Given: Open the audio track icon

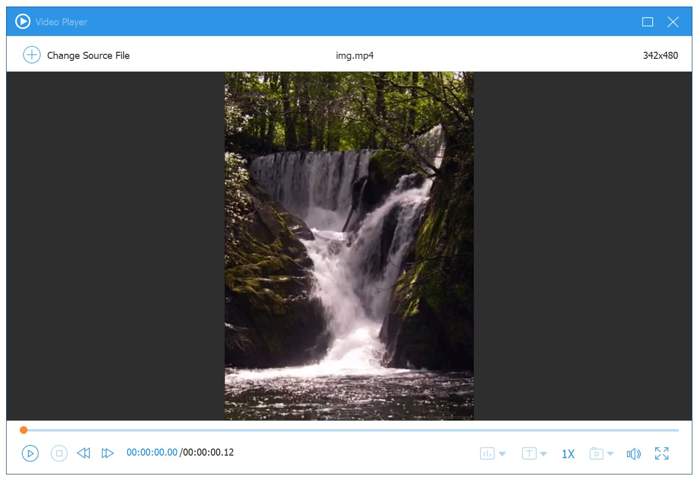Looking at the screenshot, I should (x=487, y=453).
